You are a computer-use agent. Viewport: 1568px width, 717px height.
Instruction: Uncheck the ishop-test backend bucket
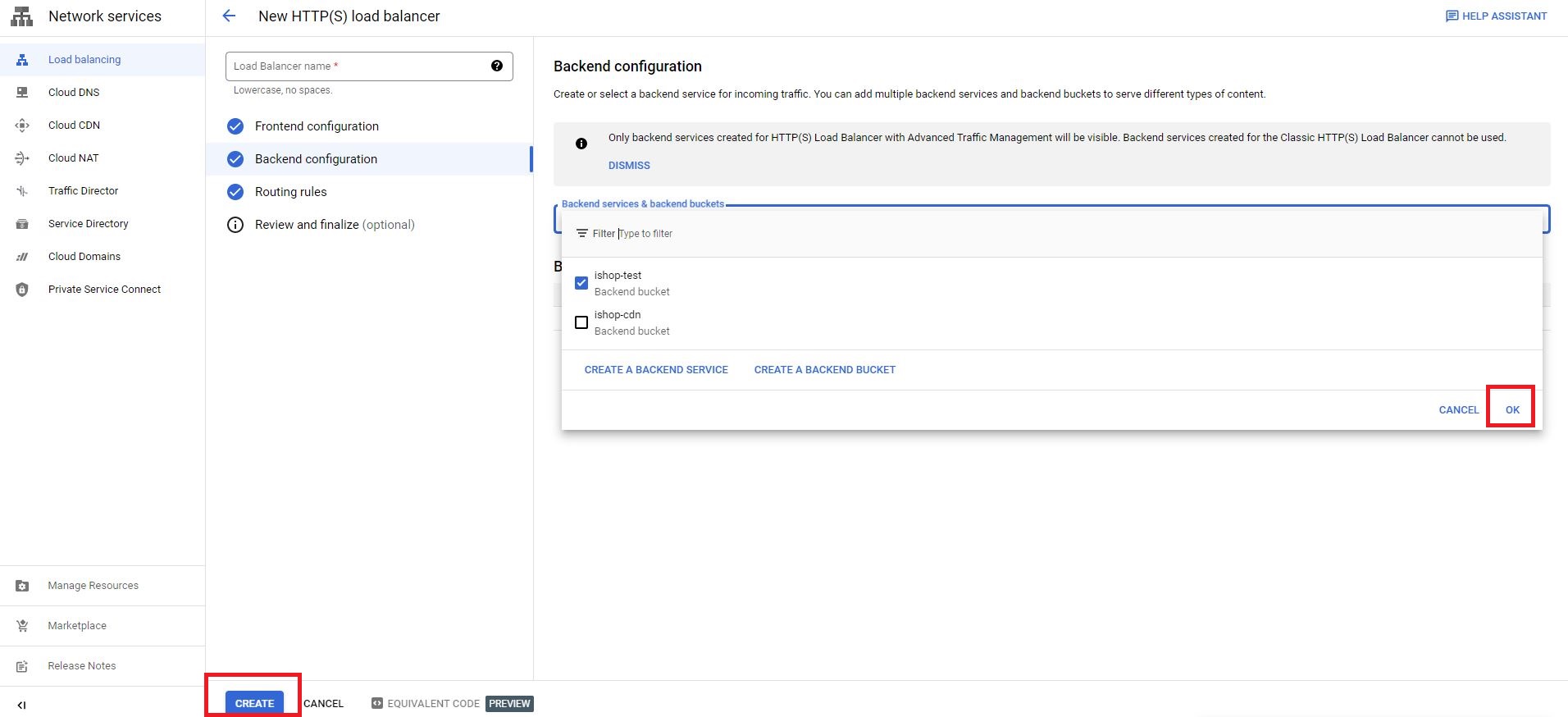point(581,283)
